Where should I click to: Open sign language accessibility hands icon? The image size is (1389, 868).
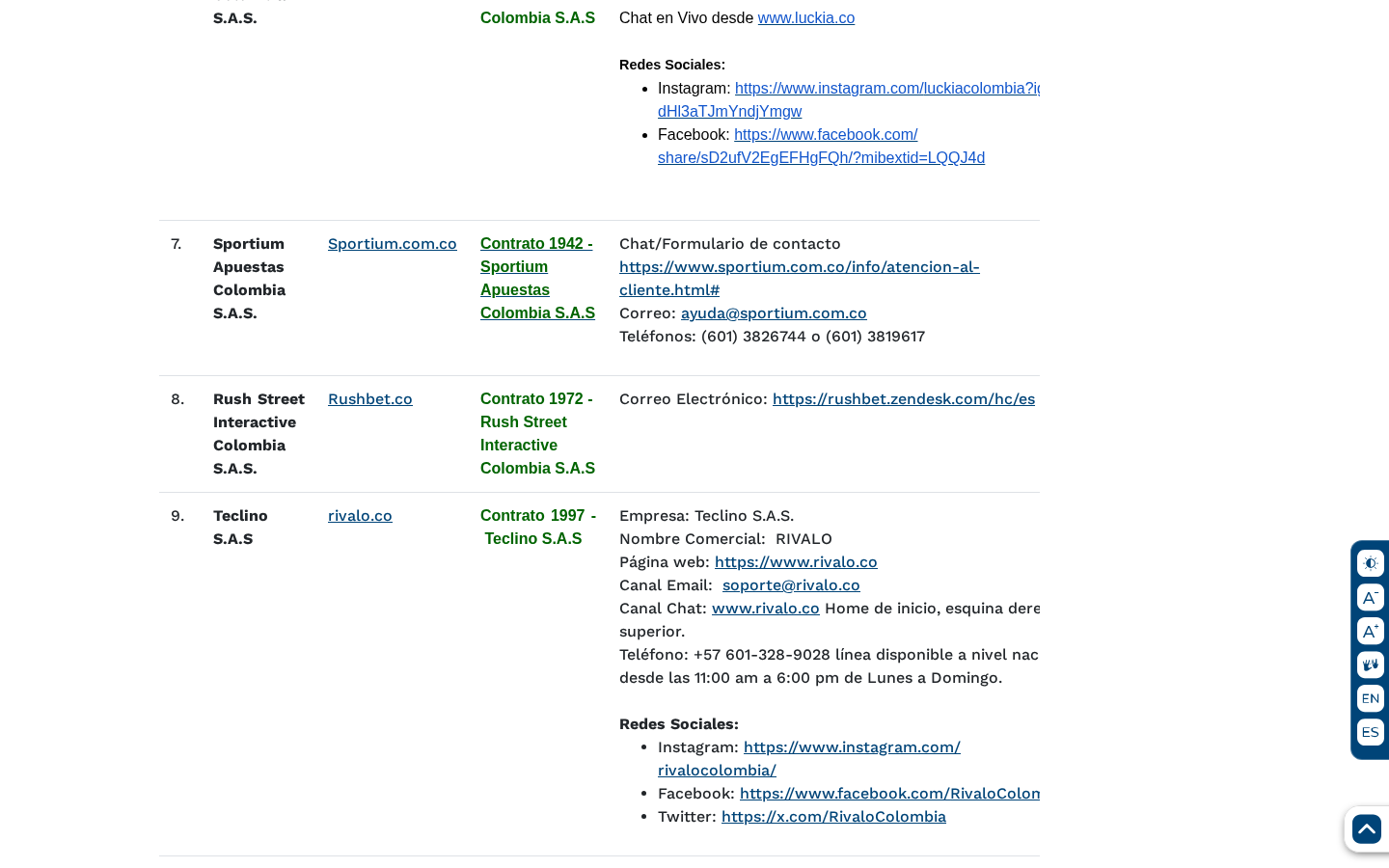(x=1370, y=665)
